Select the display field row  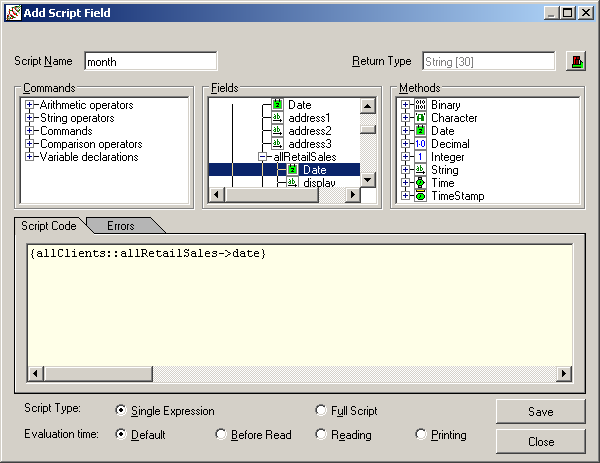tap(319, 183)
